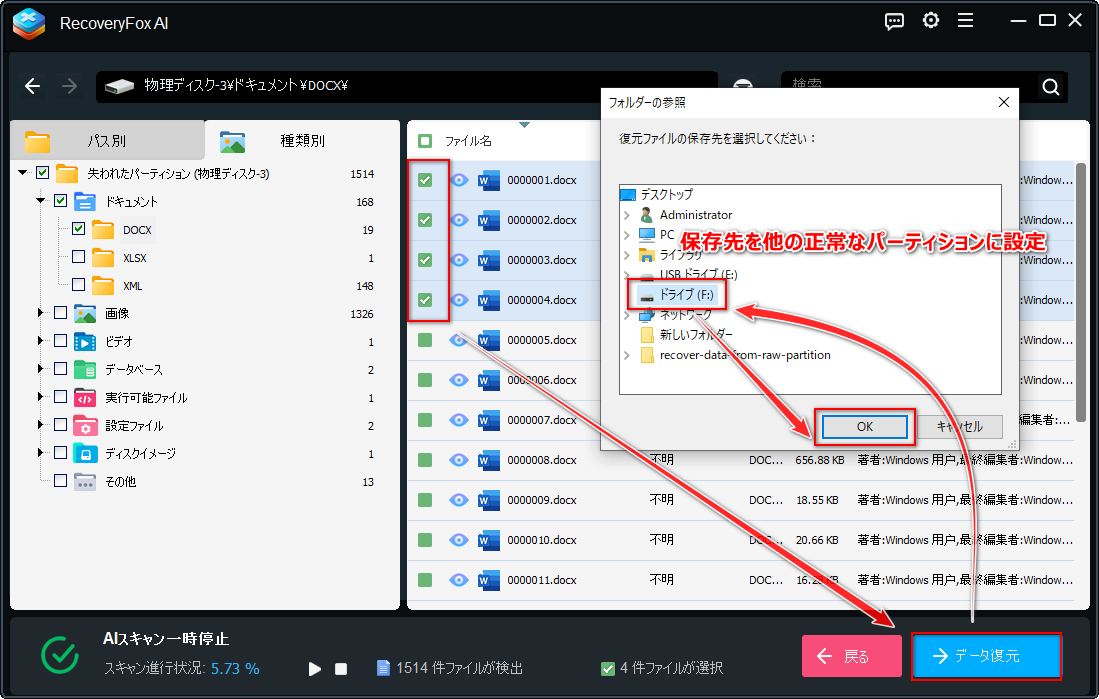
Task: Click the 設定ファイル category icon
Action: [85, 426]
